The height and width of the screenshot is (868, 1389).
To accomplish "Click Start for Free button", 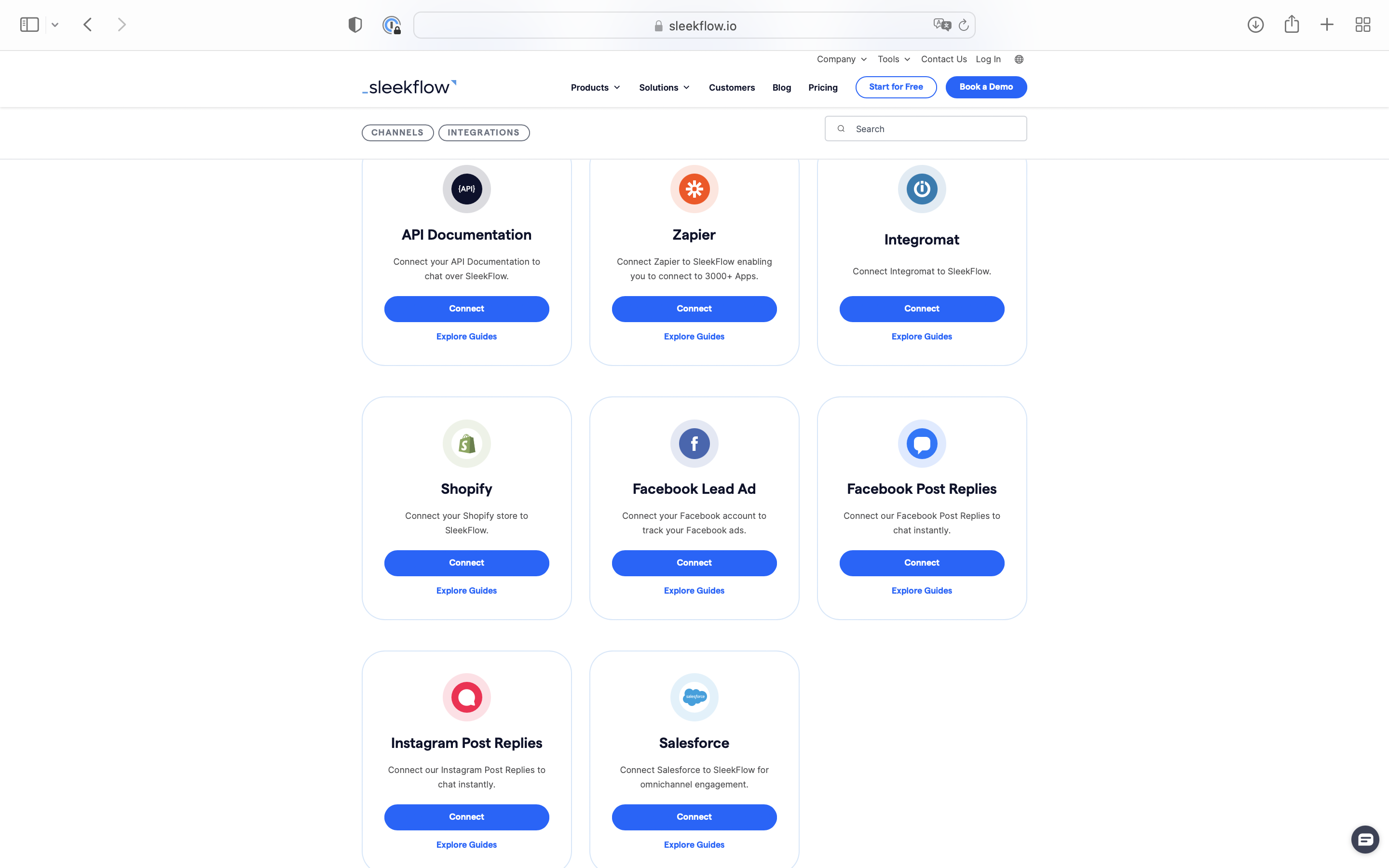I will [x=895, y=87].
